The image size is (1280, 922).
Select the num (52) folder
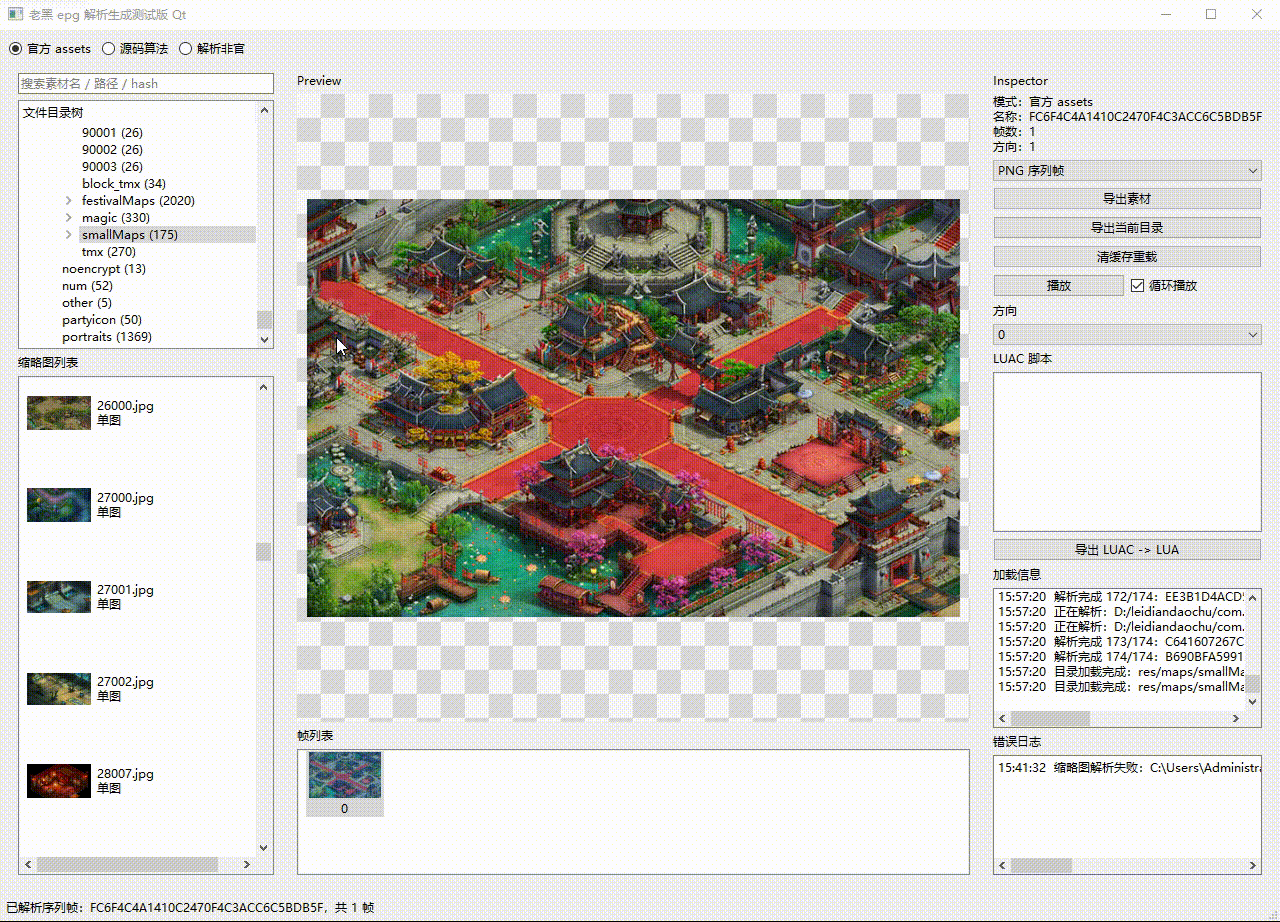87,286
